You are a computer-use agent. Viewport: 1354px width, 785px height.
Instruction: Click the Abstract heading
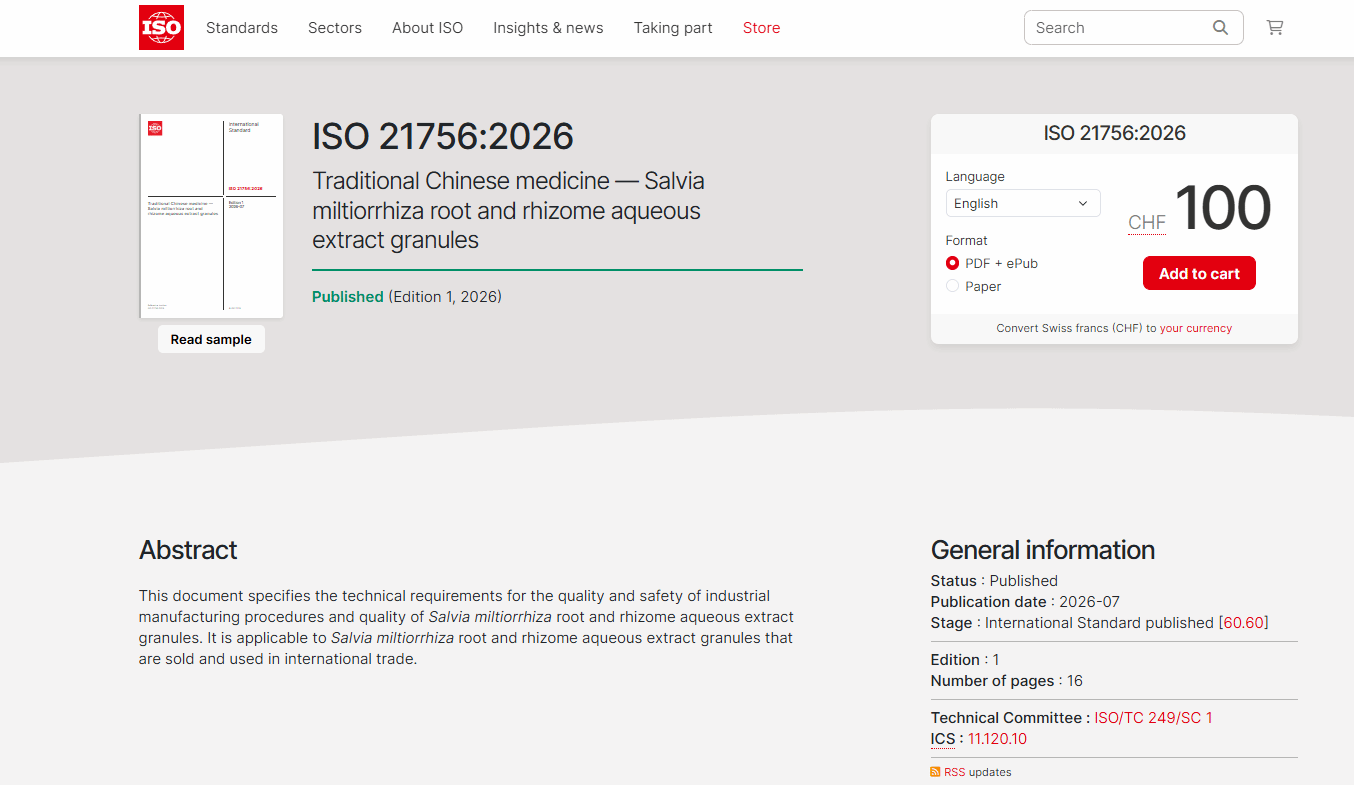(x=188, y=550)
